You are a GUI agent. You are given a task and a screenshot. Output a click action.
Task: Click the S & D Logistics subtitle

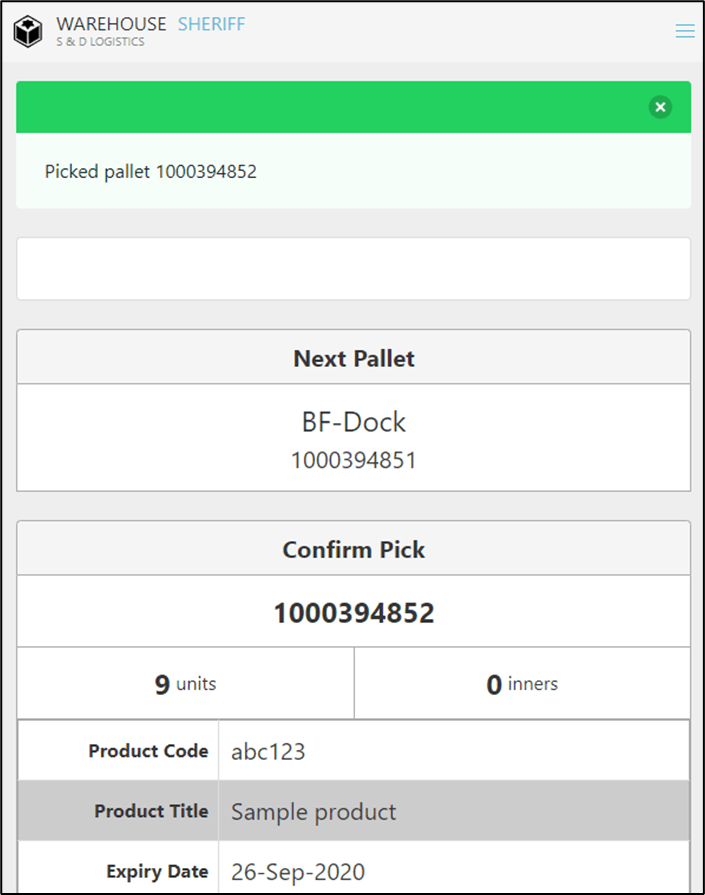click(100, 42)
